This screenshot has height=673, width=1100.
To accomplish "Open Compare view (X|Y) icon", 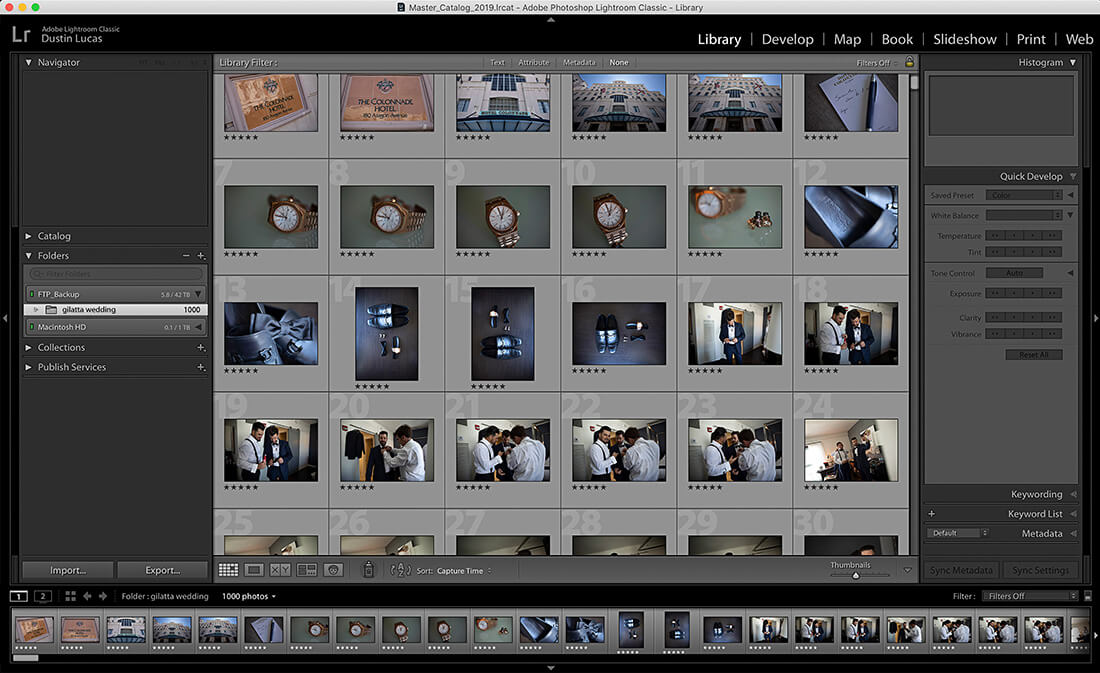I will tap(280, 570).
